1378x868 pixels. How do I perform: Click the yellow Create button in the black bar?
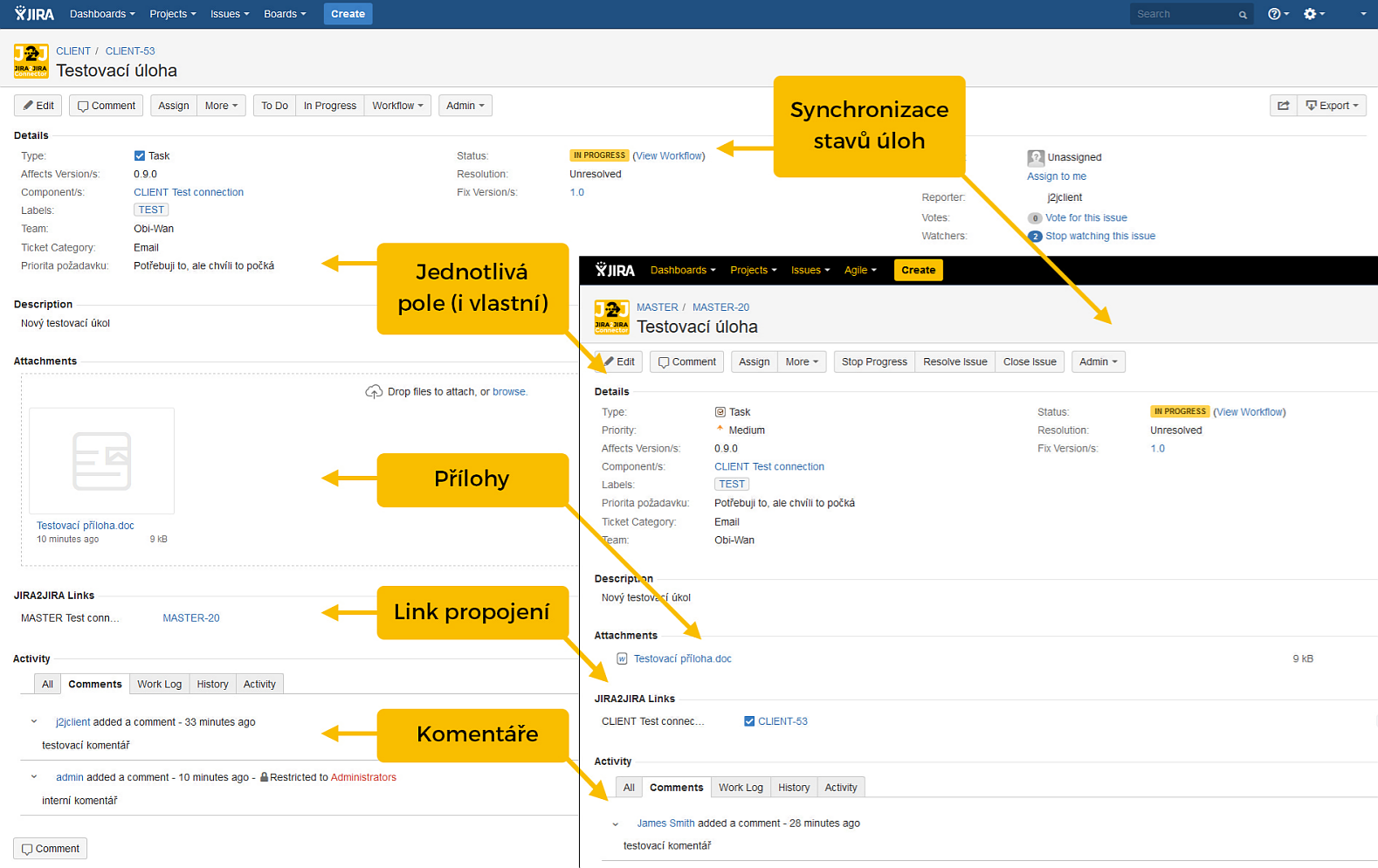point(918,270)
